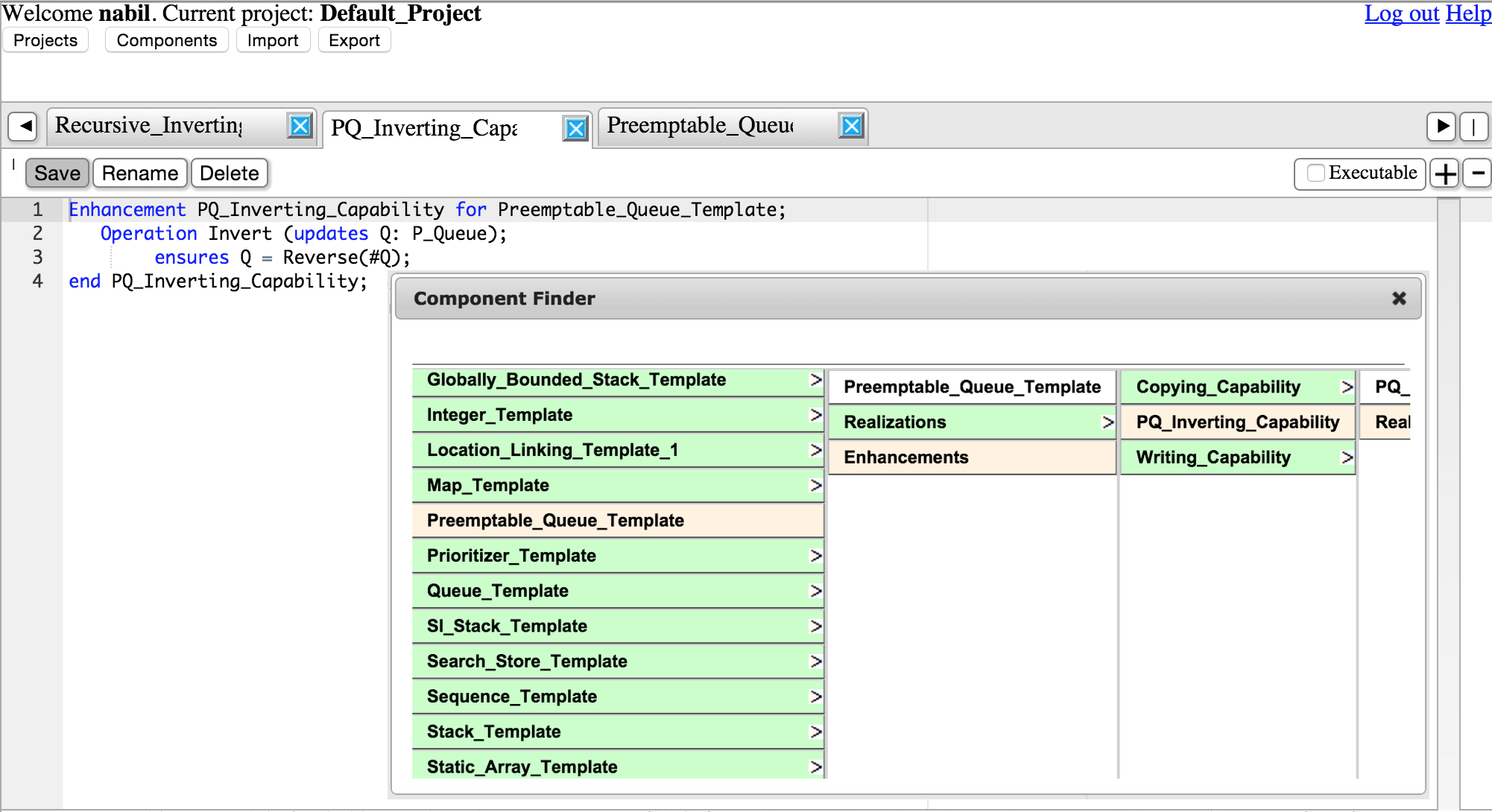Click the Save button
Image resolution: width=1492 pixels, height=812 pixels.
57,174
